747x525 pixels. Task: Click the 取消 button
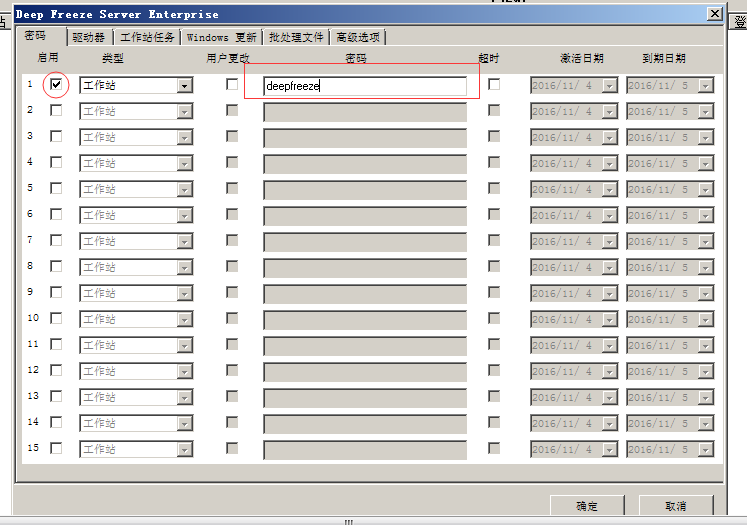(676, 506)
